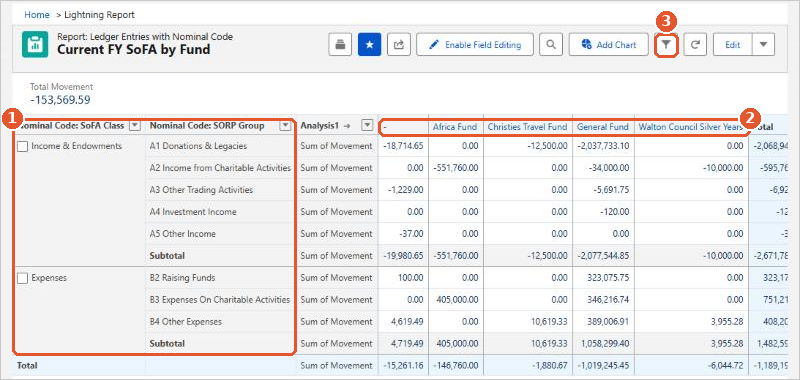Click Total Movement value -153,569.59
Image resolution: width=800 pixels, height=380 pixels.
coord(60,100)
